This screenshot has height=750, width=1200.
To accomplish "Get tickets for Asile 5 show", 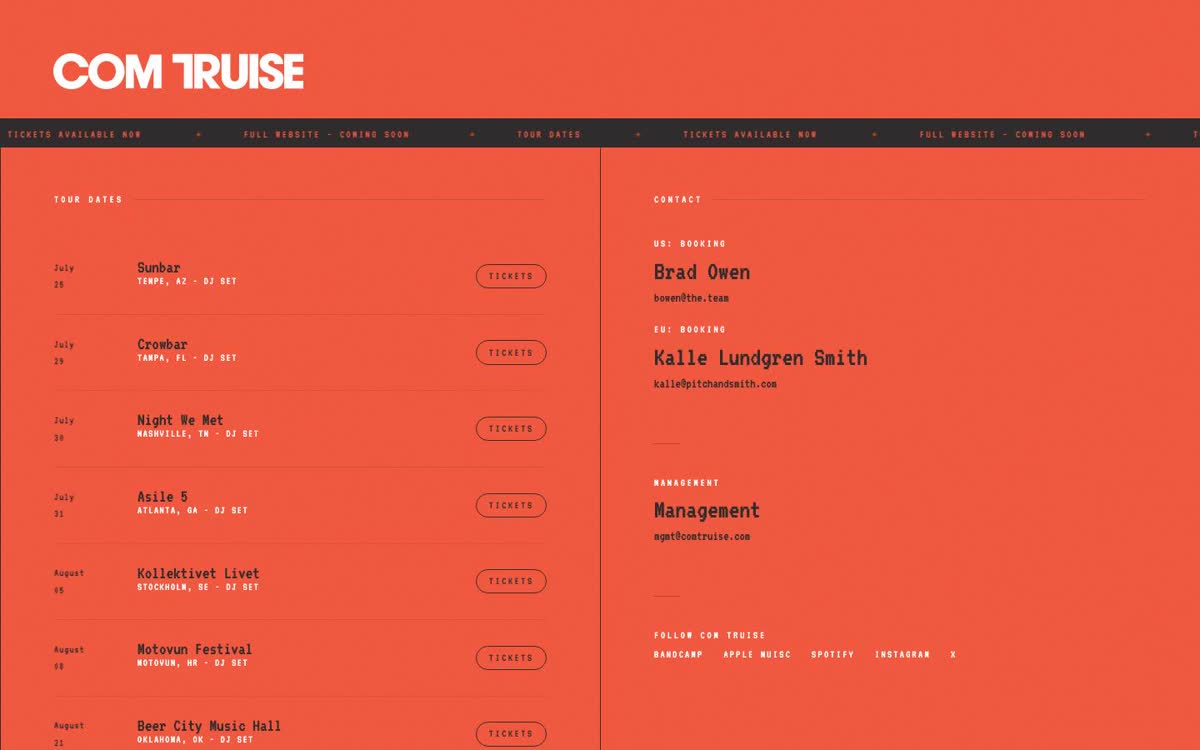I will pyautogui.click(x=511, y=505).
